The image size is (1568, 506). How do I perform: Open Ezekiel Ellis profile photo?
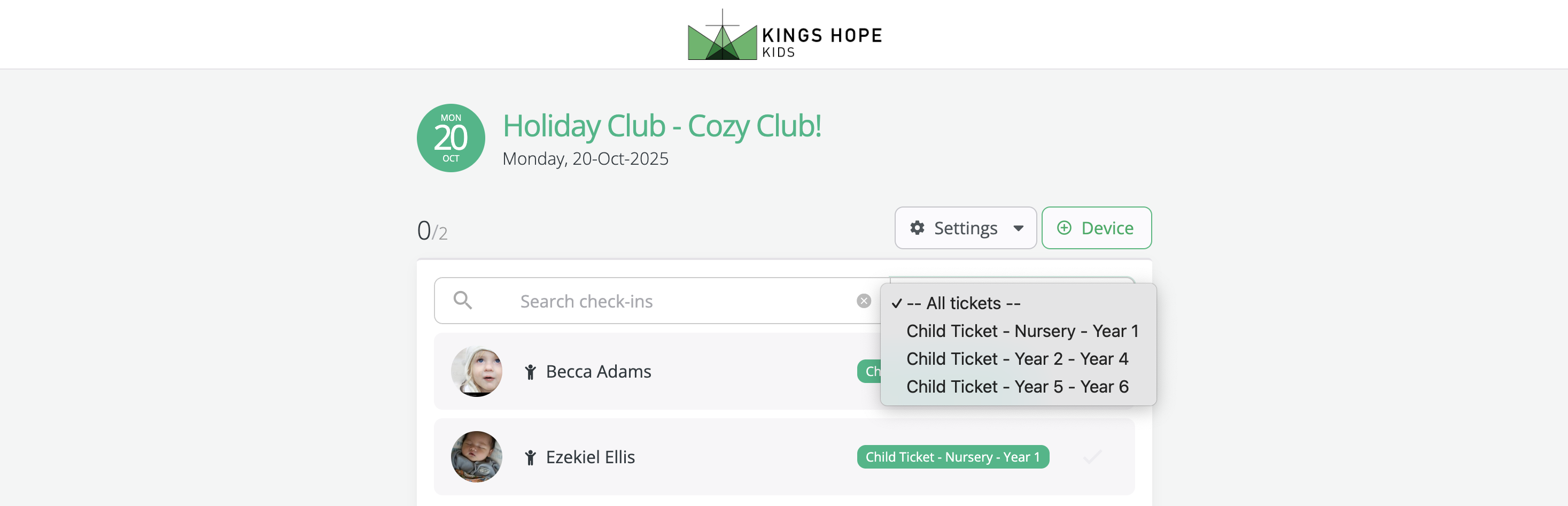(477, 457)
